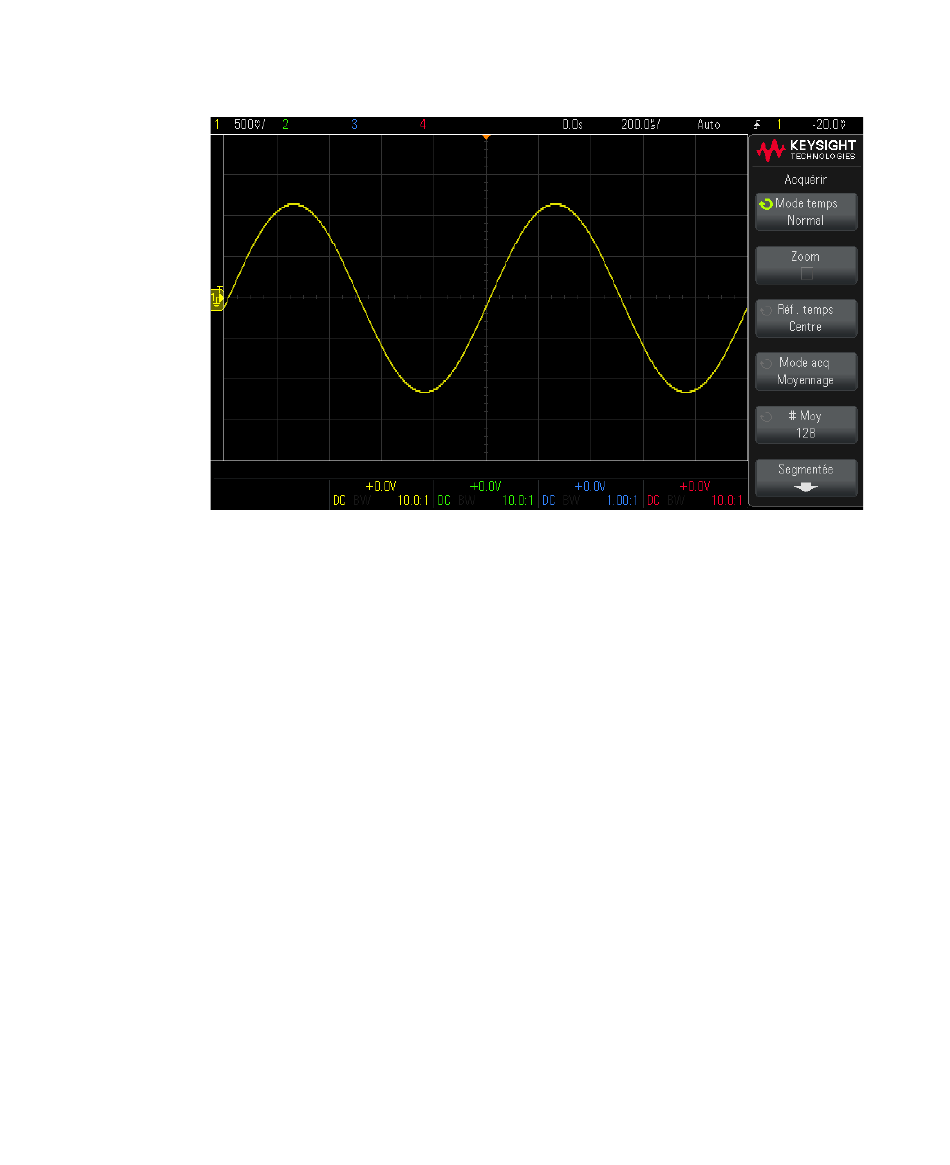950x1165 pixels.
Task: Toggle the Zoom checkbox softkey
Action: coord(806,265)
